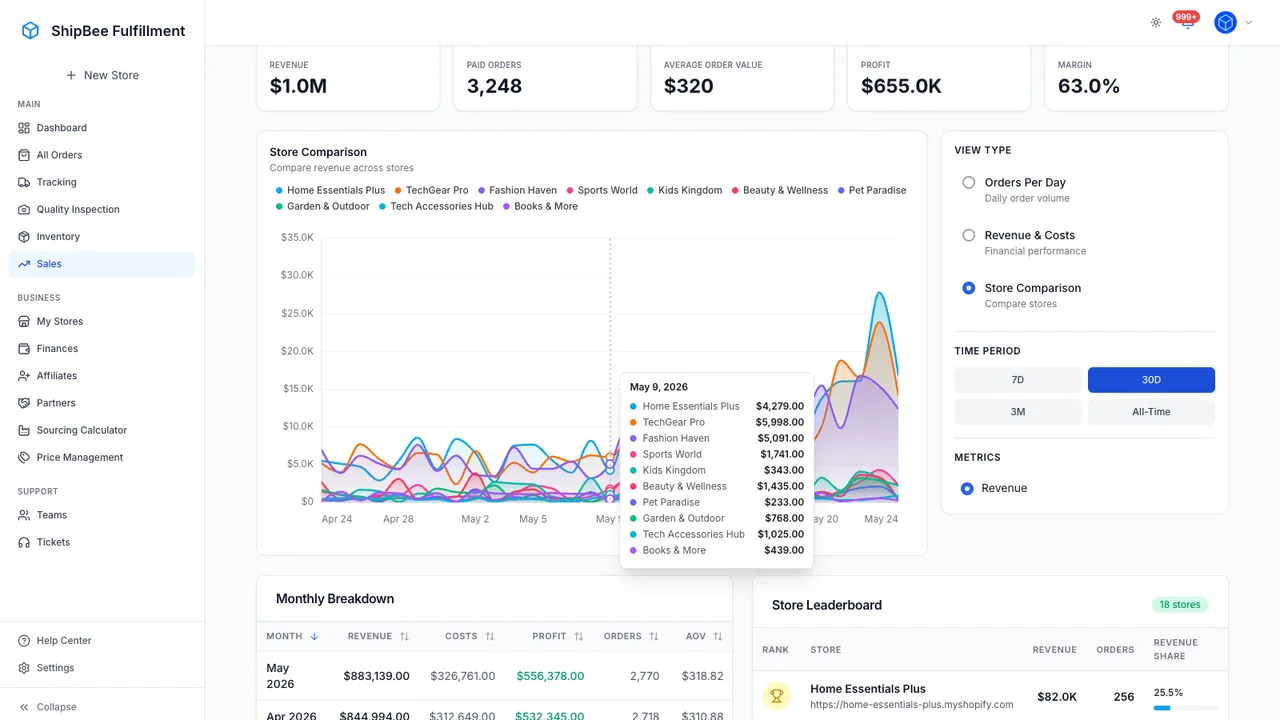Click the May 2026 row in Monthly Breakdown
Viewport: 1280px width, 720px height.
pos(494,676)
